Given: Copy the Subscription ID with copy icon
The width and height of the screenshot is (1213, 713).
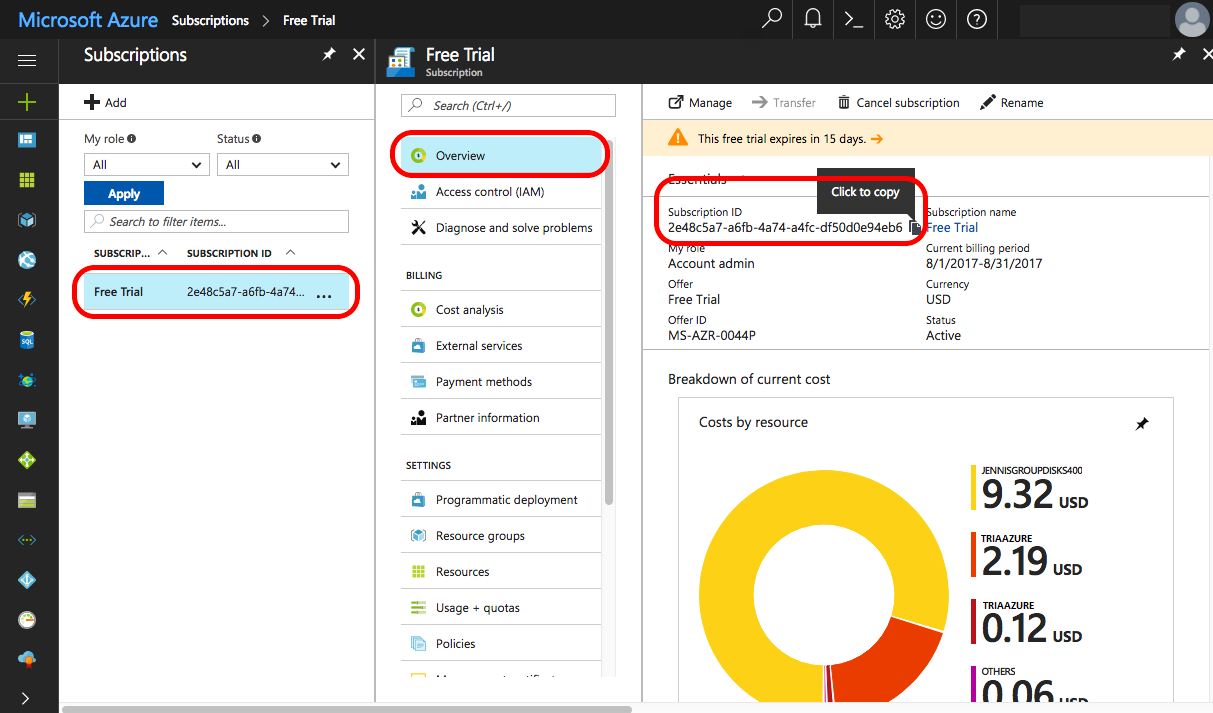Looking at the screenshot, I should (x=915, y=228).
